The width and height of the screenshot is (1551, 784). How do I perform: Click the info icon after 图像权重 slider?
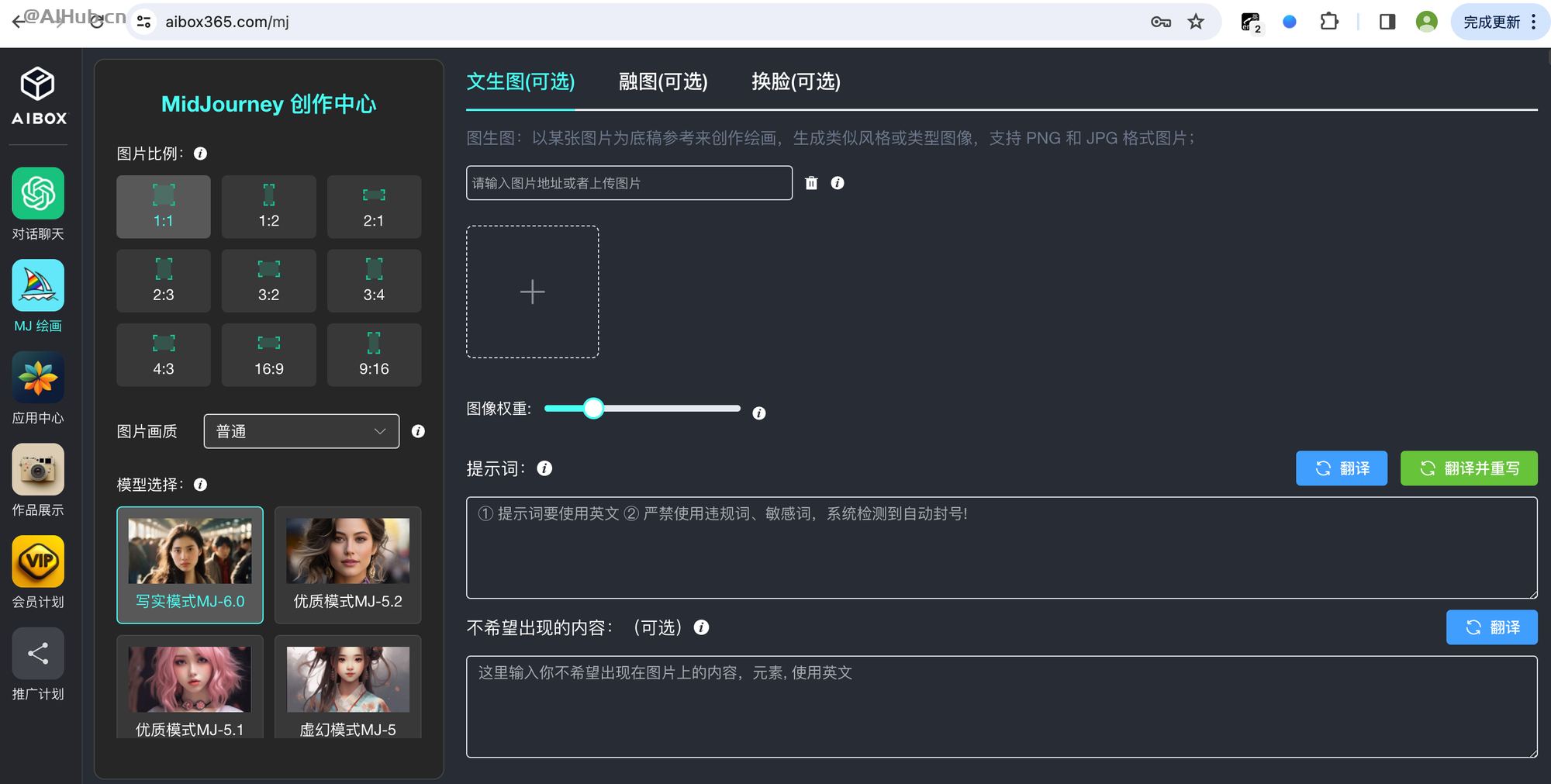759,413
